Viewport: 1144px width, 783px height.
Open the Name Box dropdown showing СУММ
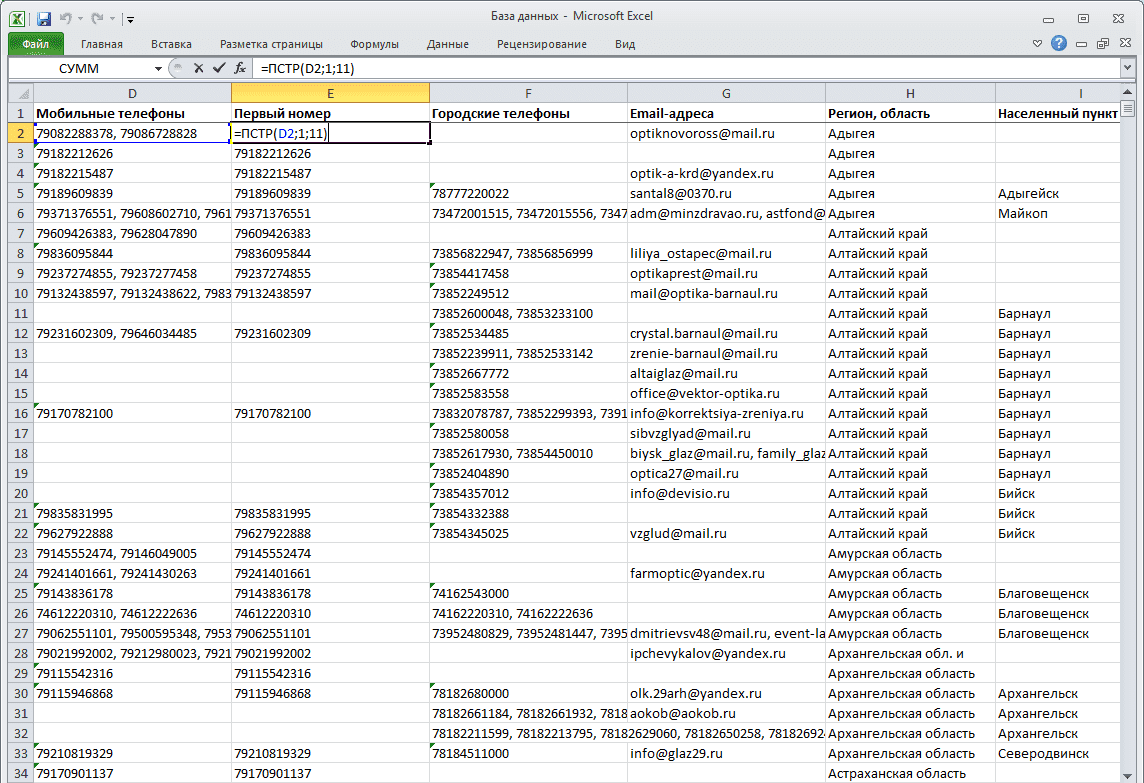click(x=158, y=69)
